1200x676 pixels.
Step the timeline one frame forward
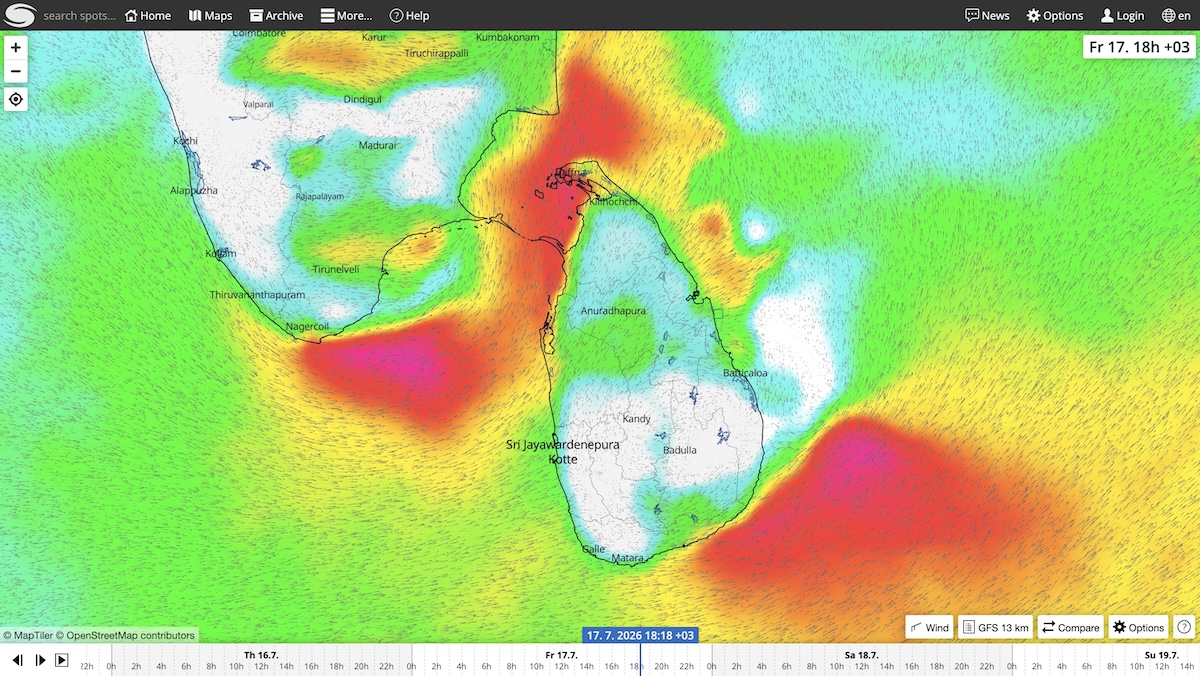click(40, 660)
